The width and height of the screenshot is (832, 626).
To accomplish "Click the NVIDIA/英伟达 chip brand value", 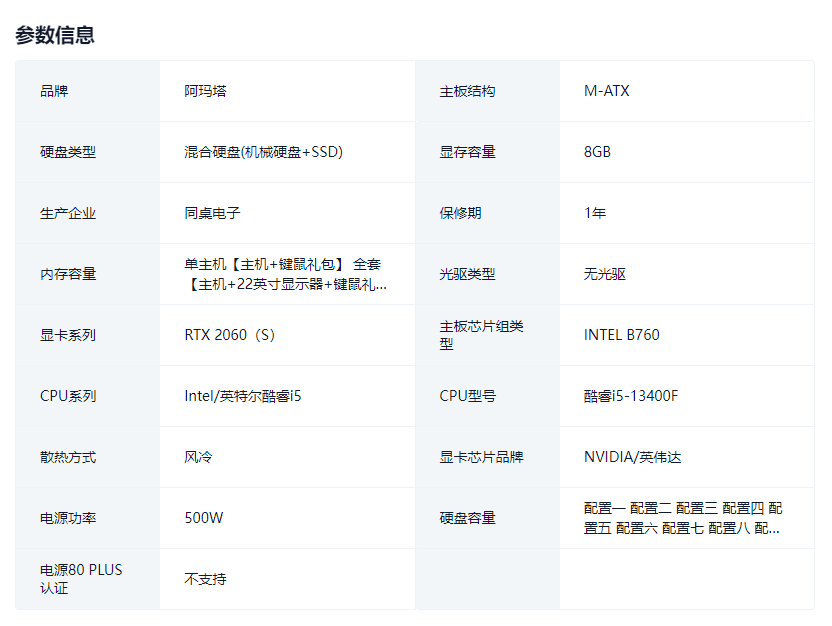I will [632, 457].
